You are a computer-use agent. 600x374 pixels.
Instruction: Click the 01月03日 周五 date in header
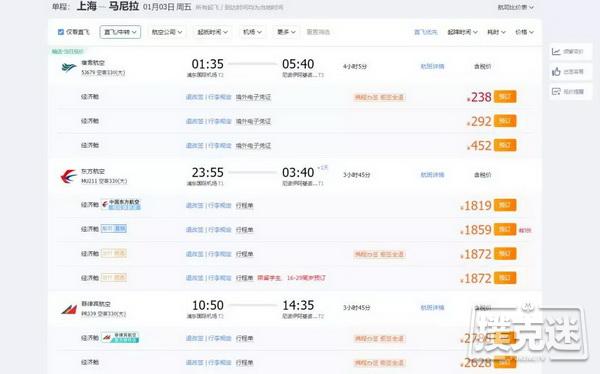tap(167, 7)
